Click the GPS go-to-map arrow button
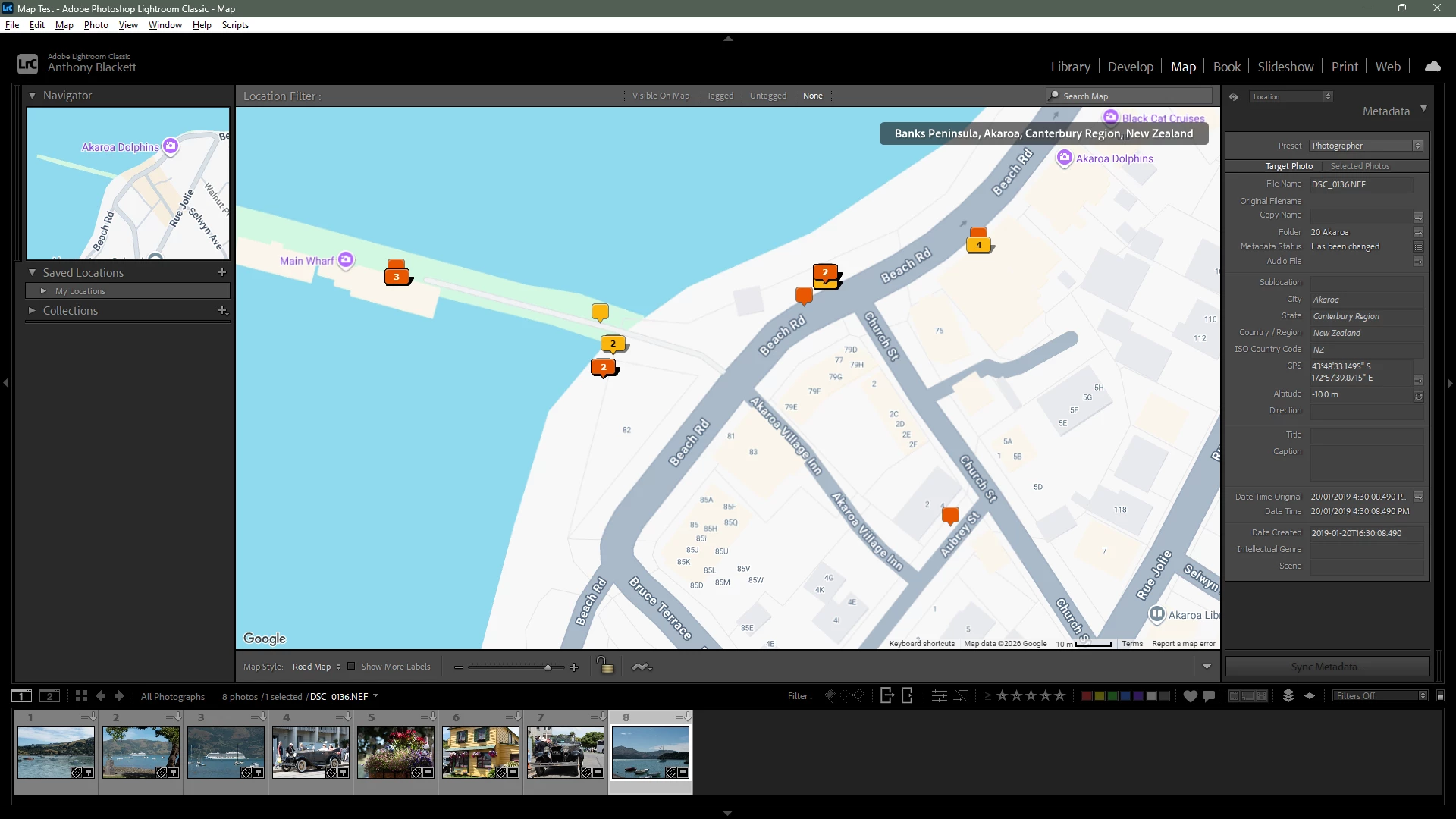The image size is (1456, 819). (x=1418, y=380)
